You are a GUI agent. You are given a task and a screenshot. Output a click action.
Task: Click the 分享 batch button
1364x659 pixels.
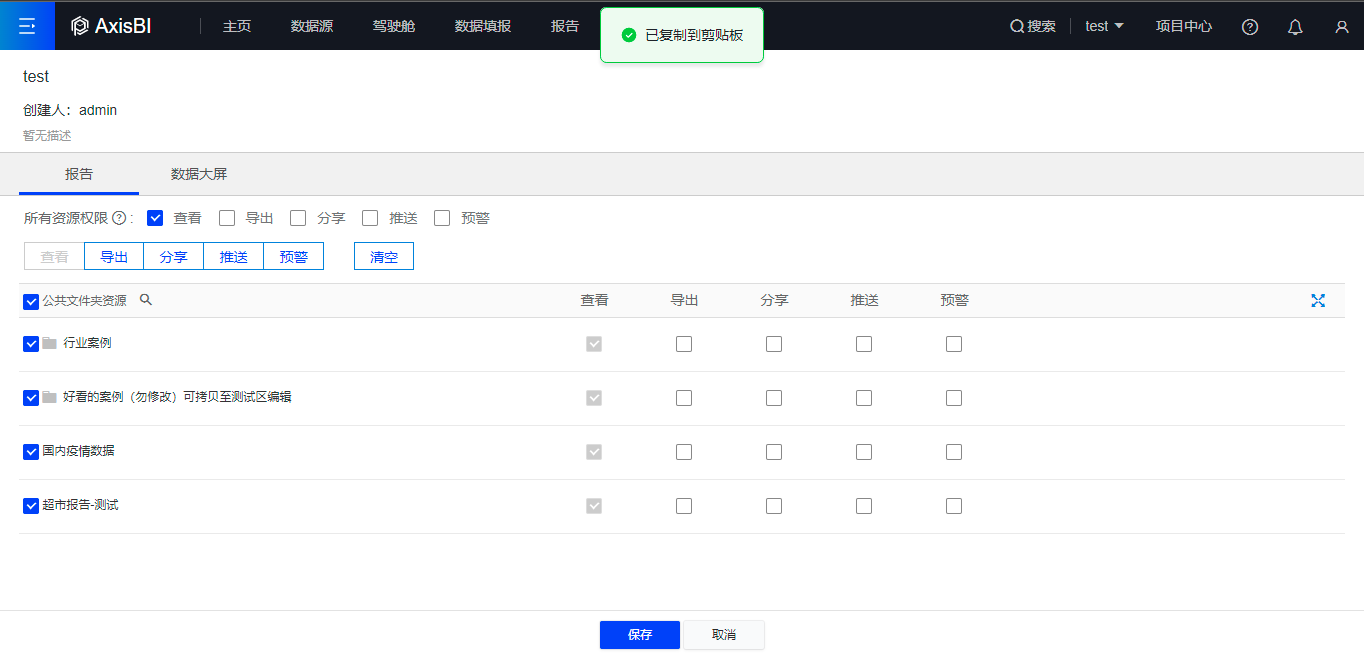click(174, 256)
